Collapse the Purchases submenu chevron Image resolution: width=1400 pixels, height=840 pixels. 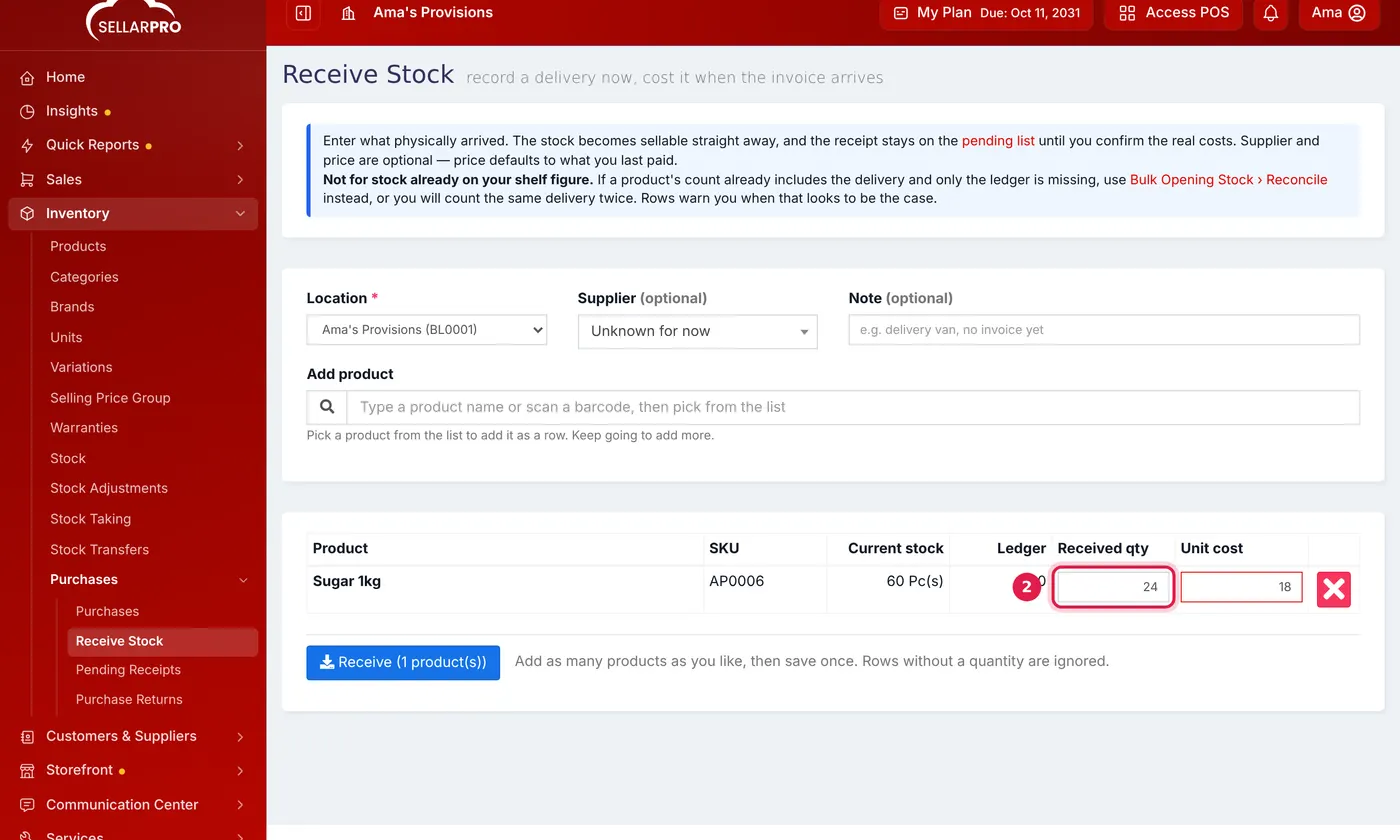point(242,580)
